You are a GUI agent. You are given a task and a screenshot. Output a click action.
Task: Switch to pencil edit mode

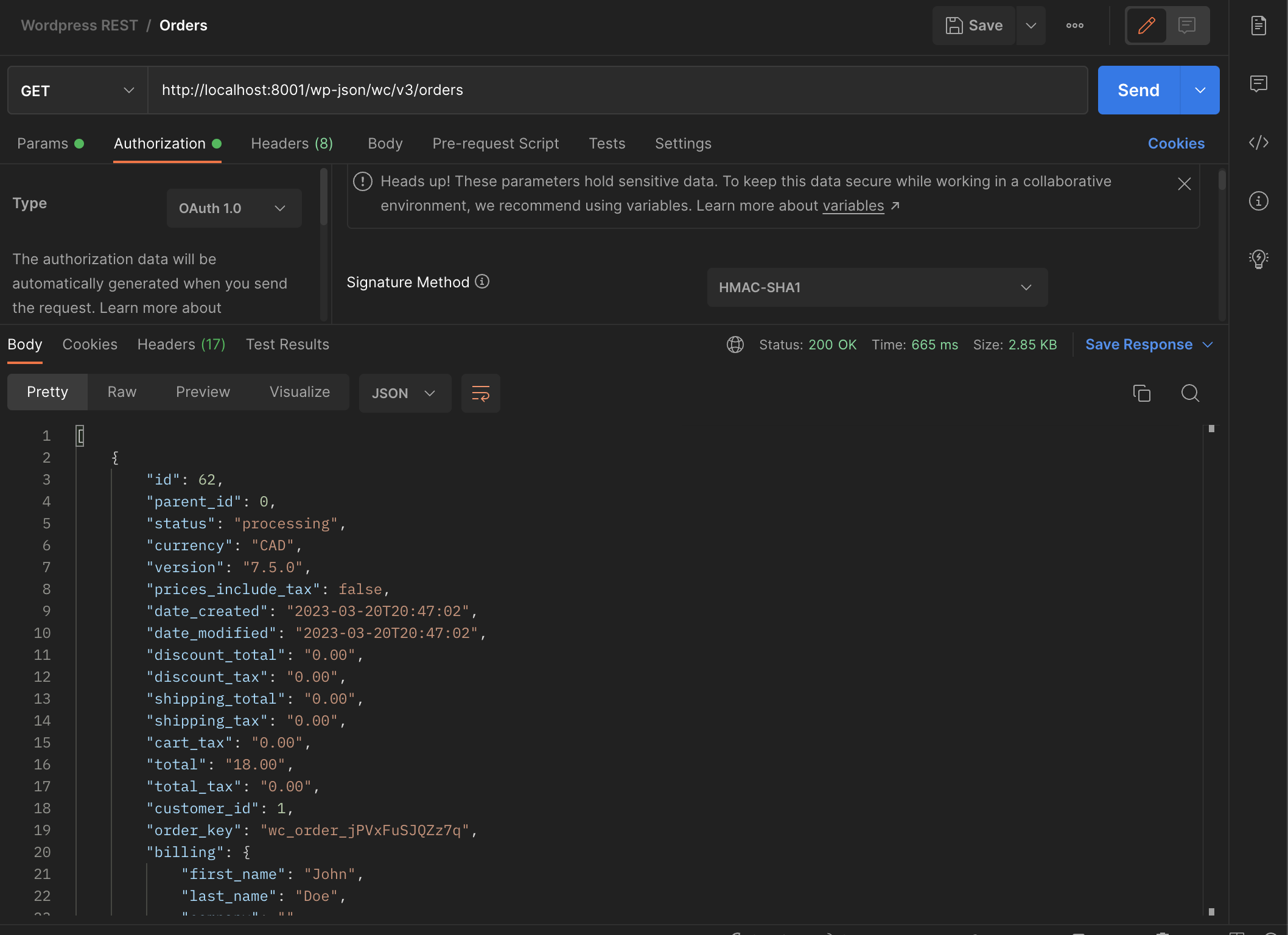point(1146,26)
